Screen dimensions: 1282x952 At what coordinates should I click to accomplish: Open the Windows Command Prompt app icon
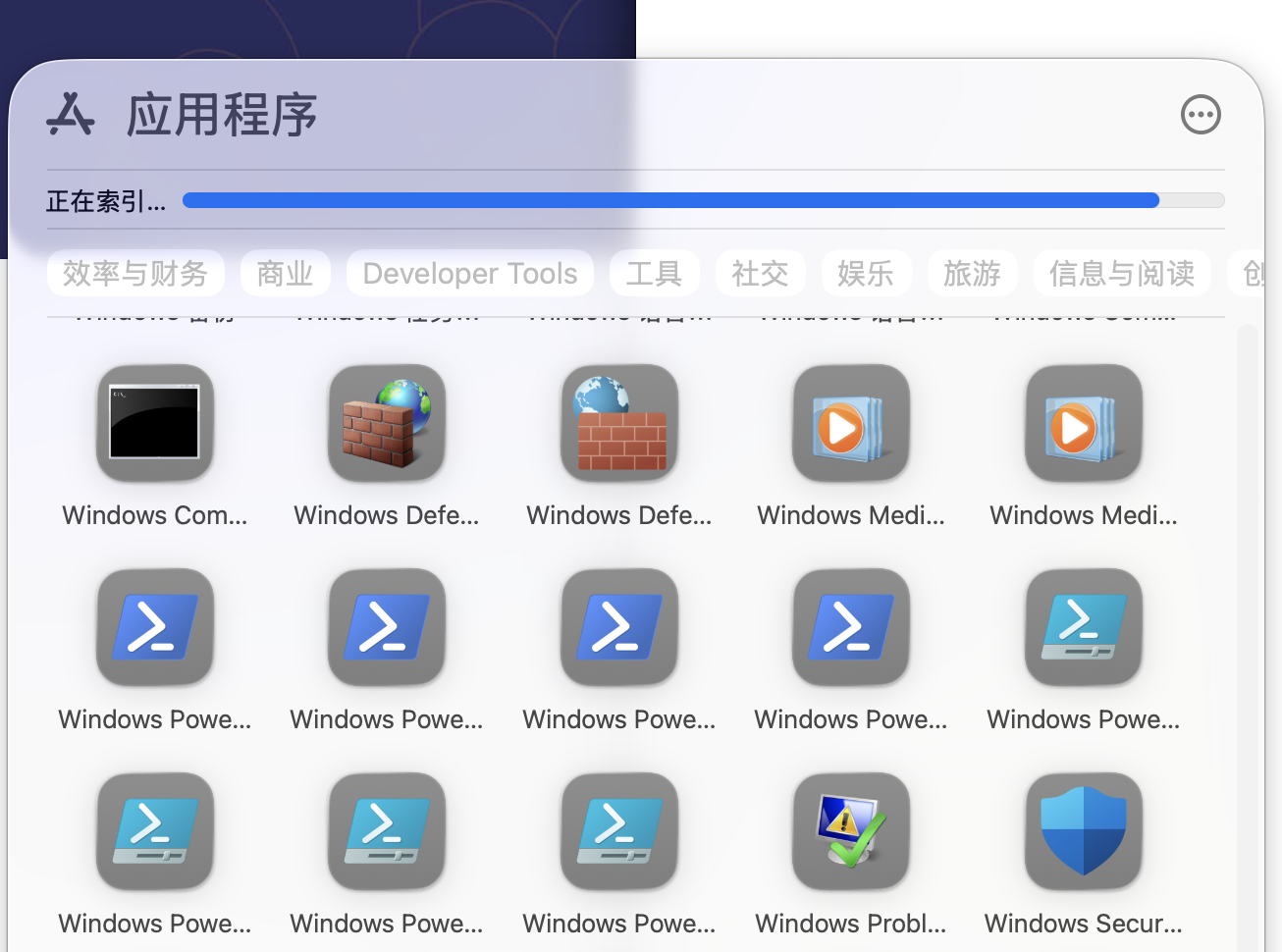(x=155, y=423)
